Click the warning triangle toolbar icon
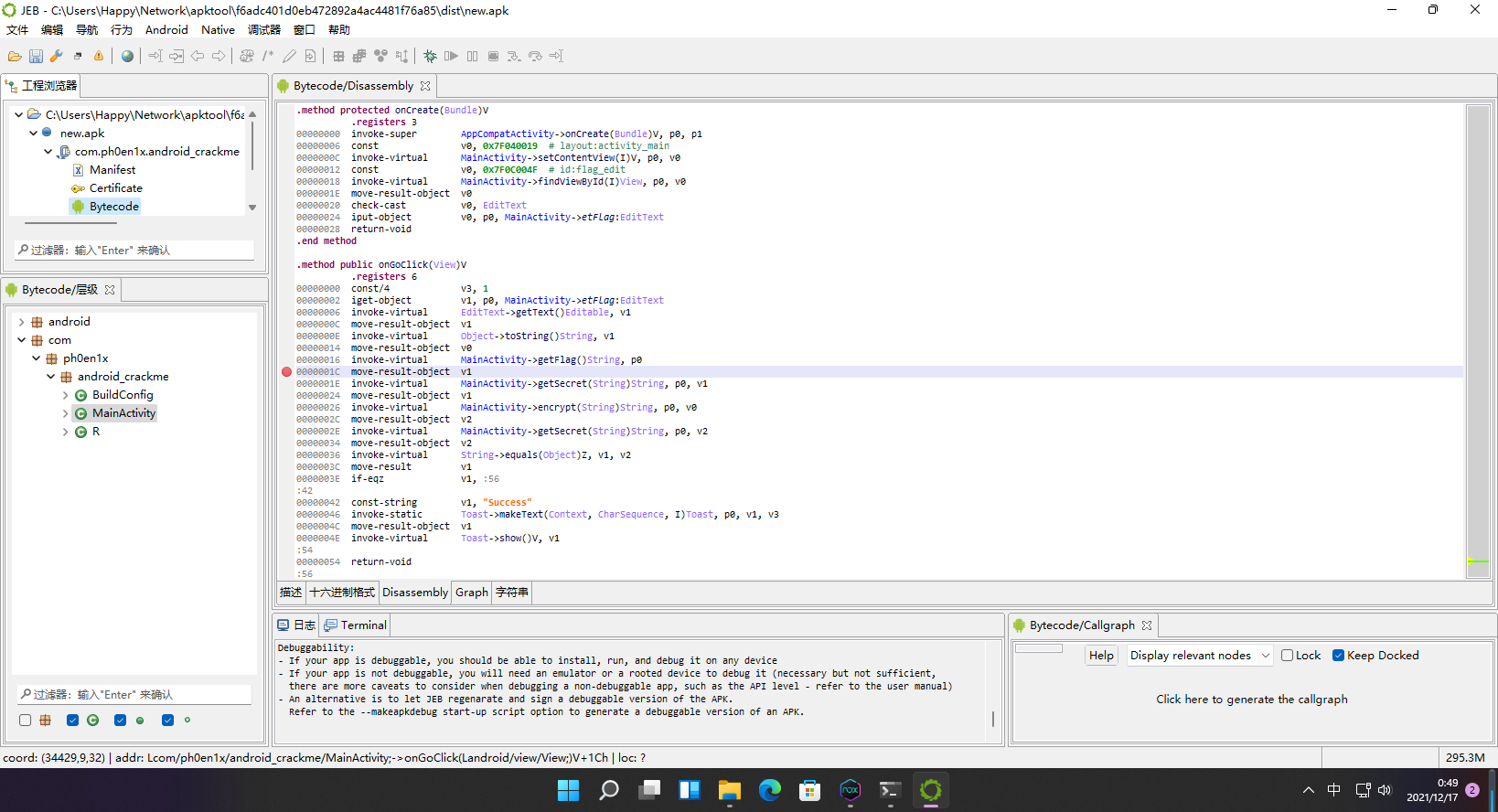The height and width of the screenshot is (812, 1498). click(99, 56)
